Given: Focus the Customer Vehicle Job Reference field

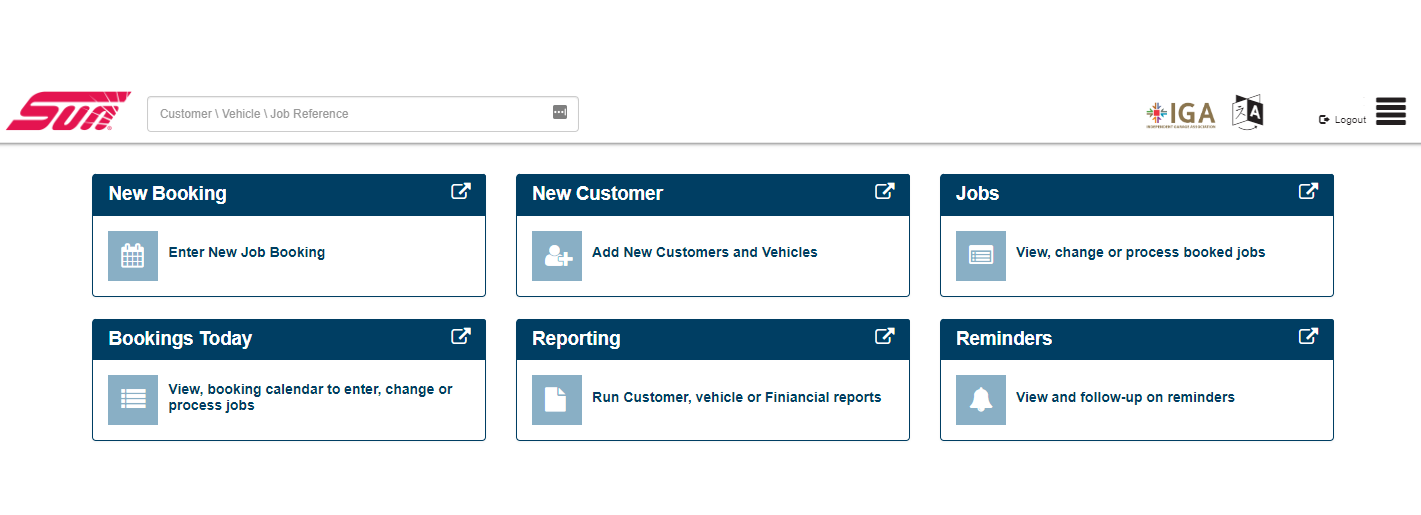Looking at the screenshot, I should [x=350, y=114].
